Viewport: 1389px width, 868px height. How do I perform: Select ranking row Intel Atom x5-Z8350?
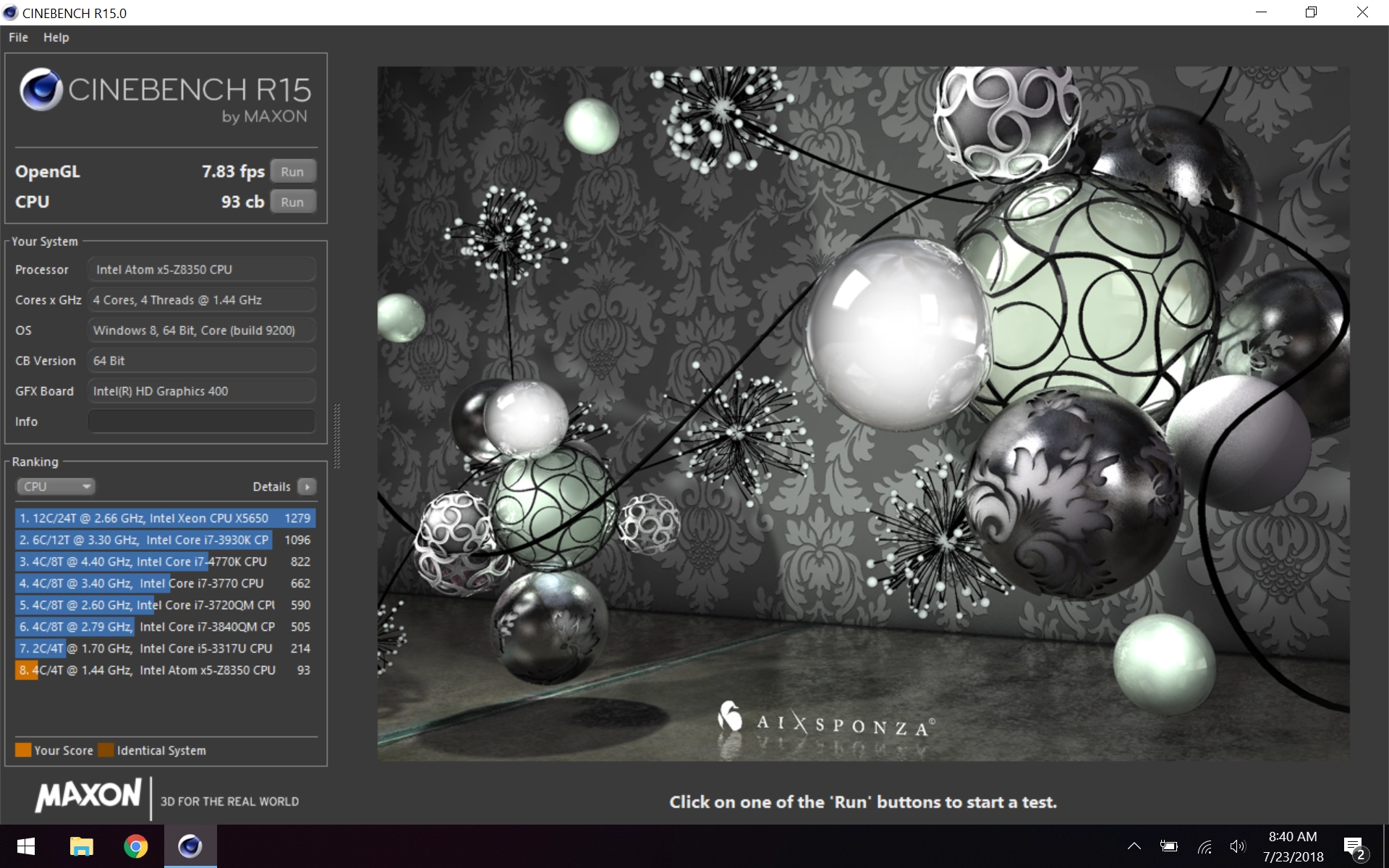pos(166,670)
